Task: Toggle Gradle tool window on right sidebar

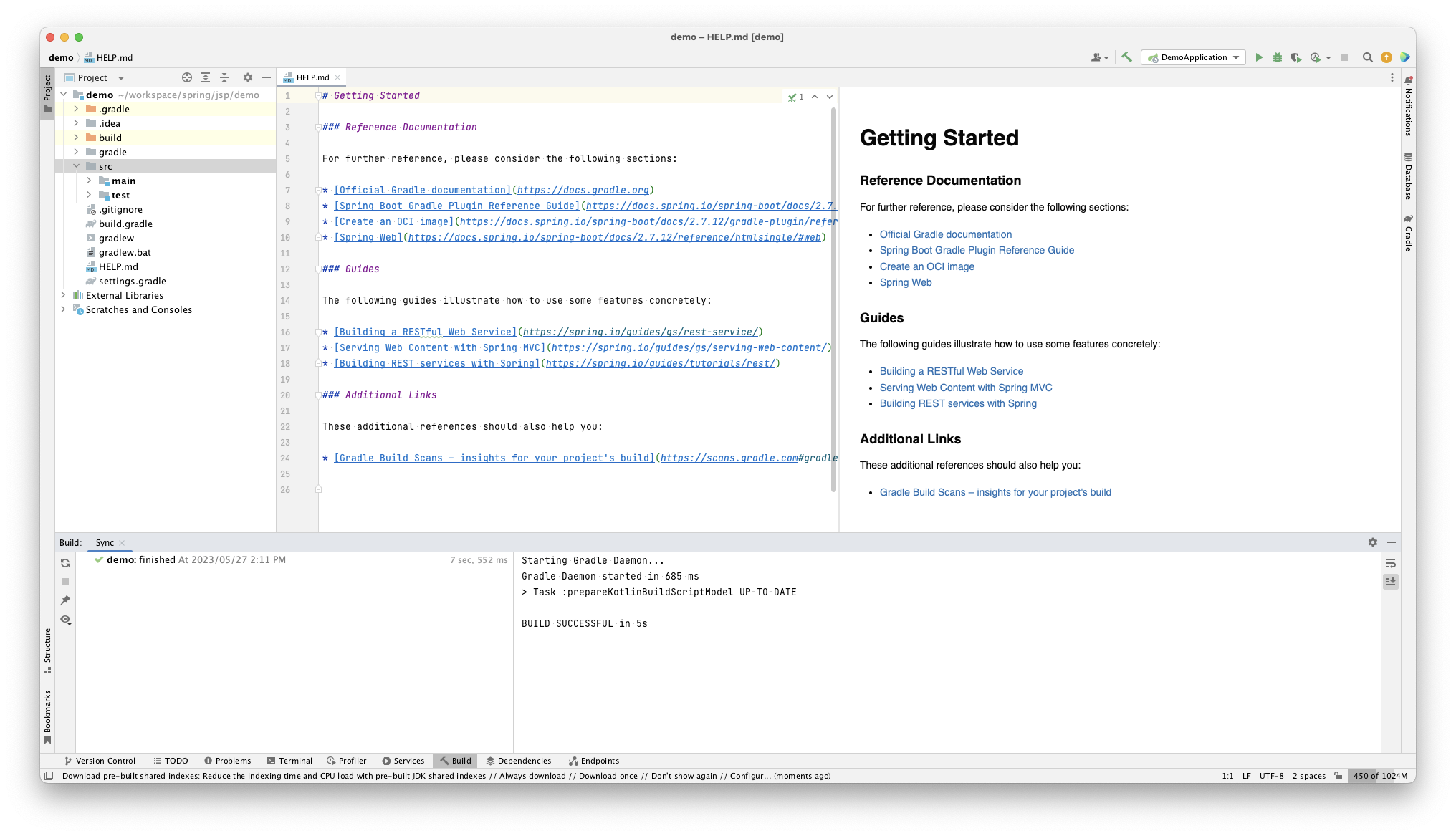Action: click(x=1408, y=233)
